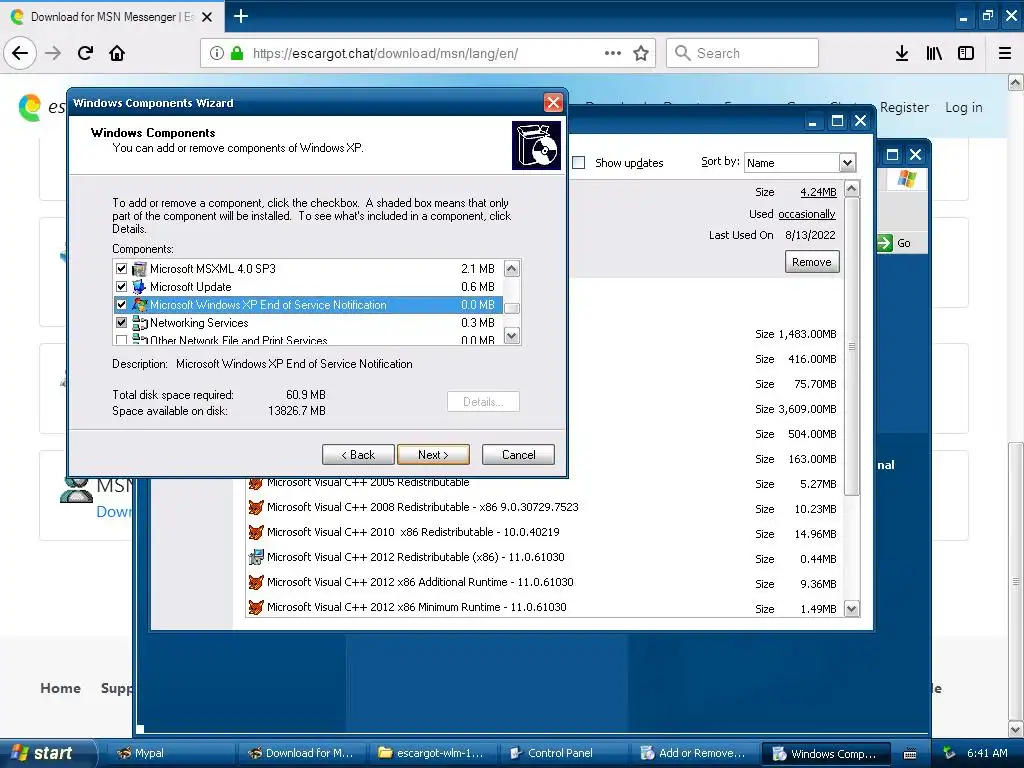1024x768 pixels.
Task: Click the Back button in the wizard
Action: (x=358, y=455)
